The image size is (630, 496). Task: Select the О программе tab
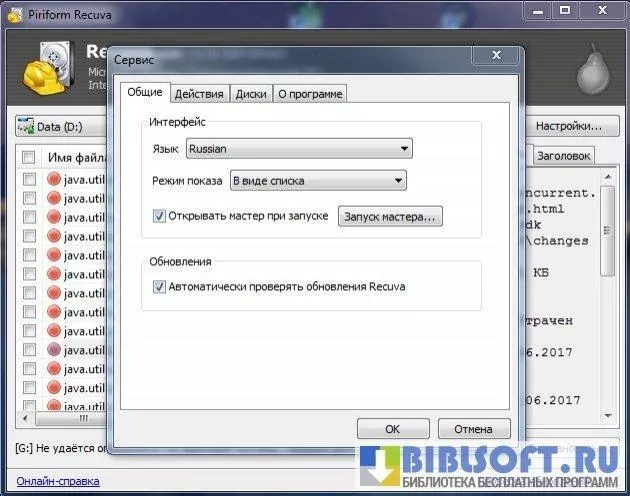pos(310,94)
